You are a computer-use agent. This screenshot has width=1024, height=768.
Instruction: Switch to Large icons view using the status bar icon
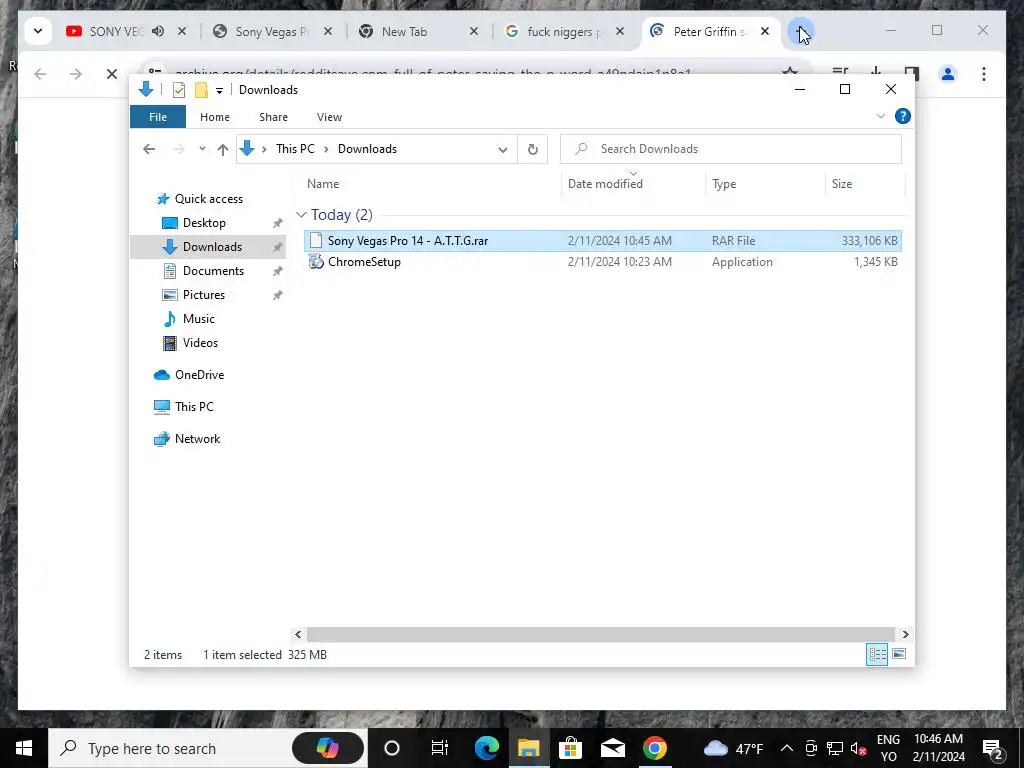(899, 654)
